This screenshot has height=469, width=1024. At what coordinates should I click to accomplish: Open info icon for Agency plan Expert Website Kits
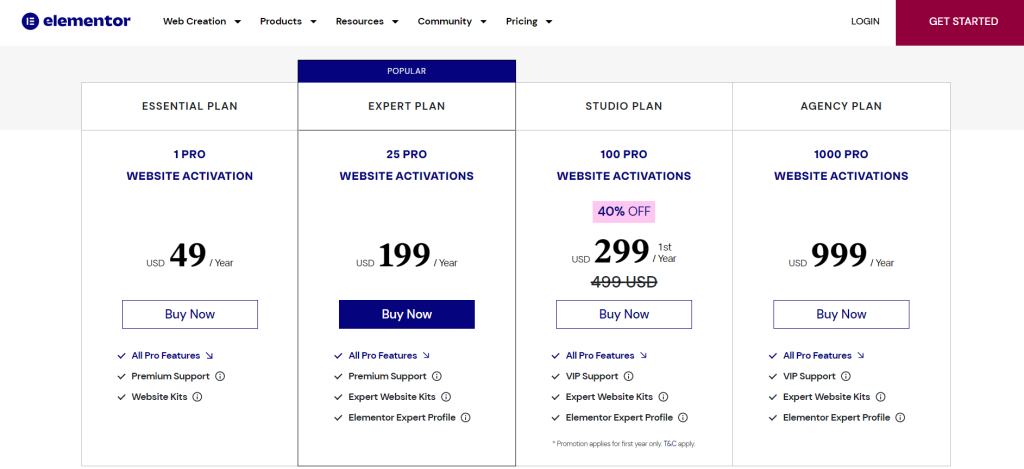[x=880, y=396]
